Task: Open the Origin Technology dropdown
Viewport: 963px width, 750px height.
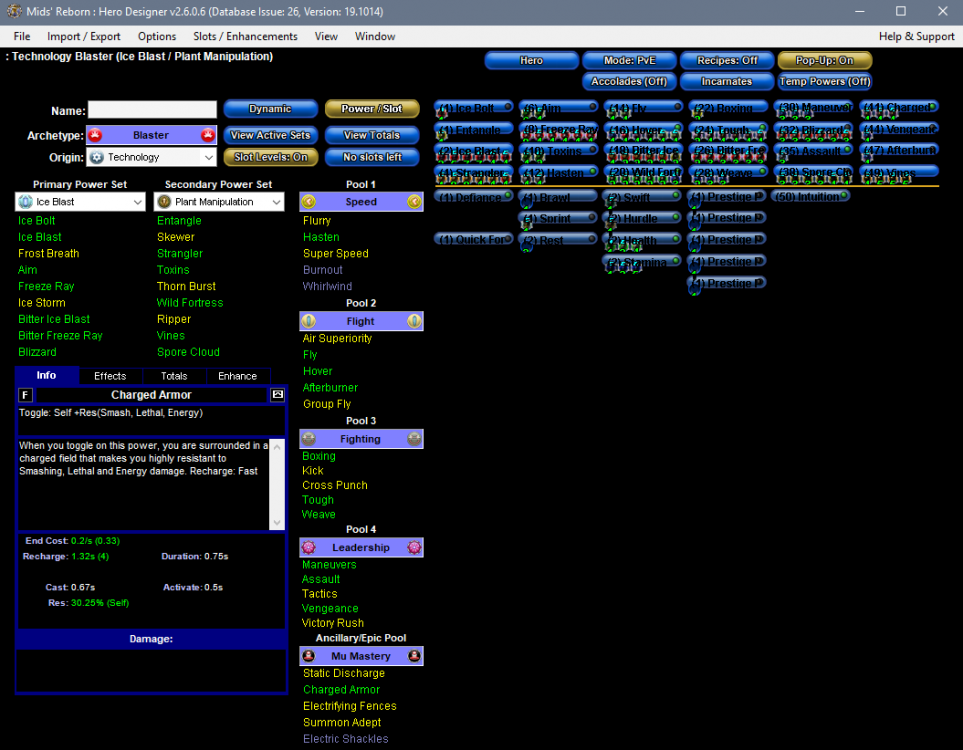Action: click(150, 157)
